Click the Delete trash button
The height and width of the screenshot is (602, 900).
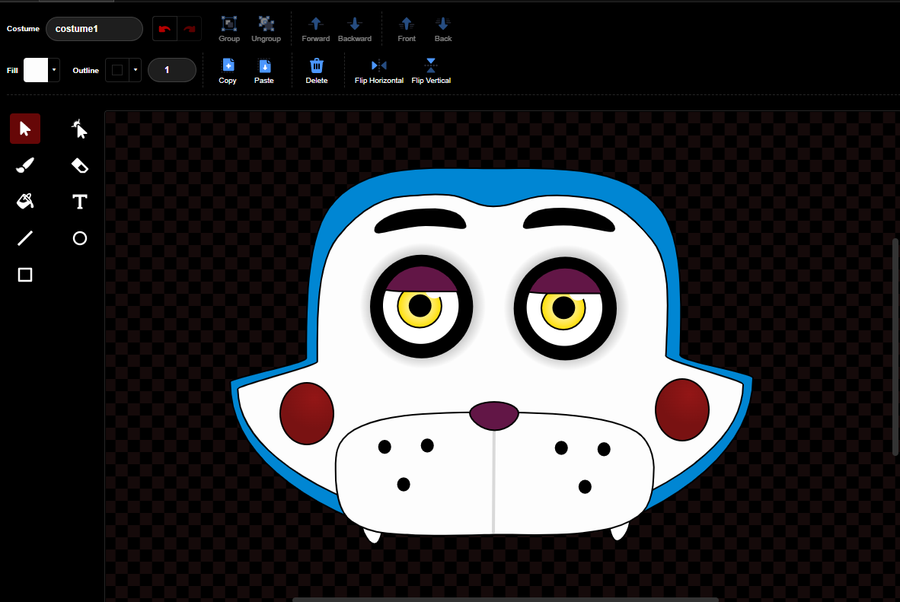[x=316, y=71]
